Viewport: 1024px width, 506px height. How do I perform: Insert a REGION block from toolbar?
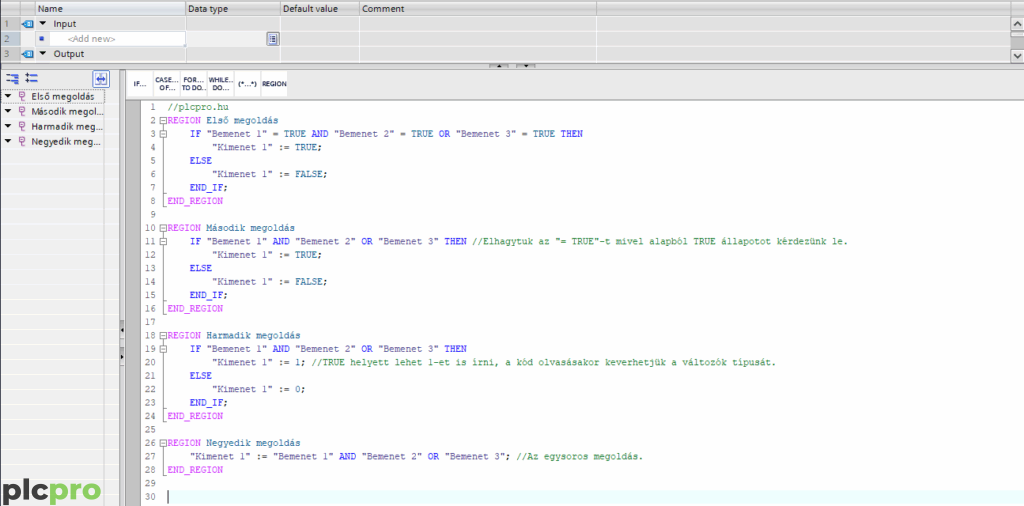[274, 84]
